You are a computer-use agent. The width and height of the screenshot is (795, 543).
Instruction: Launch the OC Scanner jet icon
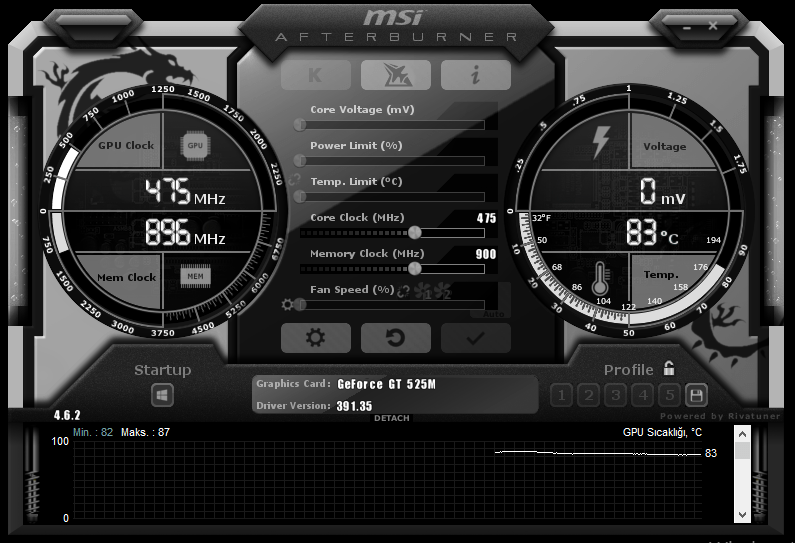coord(396,75)
